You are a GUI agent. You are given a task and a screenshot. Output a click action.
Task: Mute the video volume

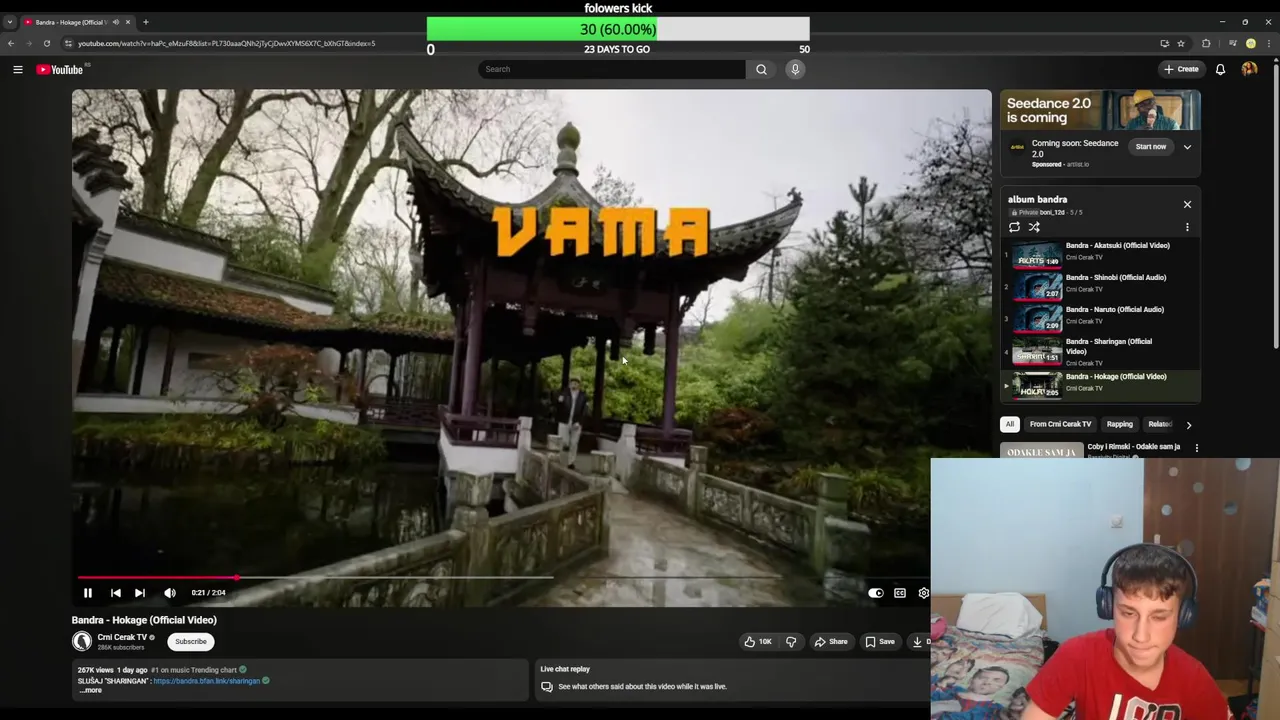(170, 593)
